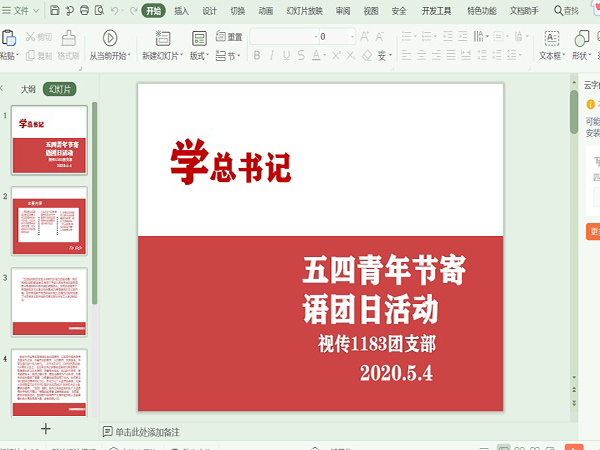Open the Review (审阅) ribbon tab
This screenshot has height=450, width=600.
343,11
